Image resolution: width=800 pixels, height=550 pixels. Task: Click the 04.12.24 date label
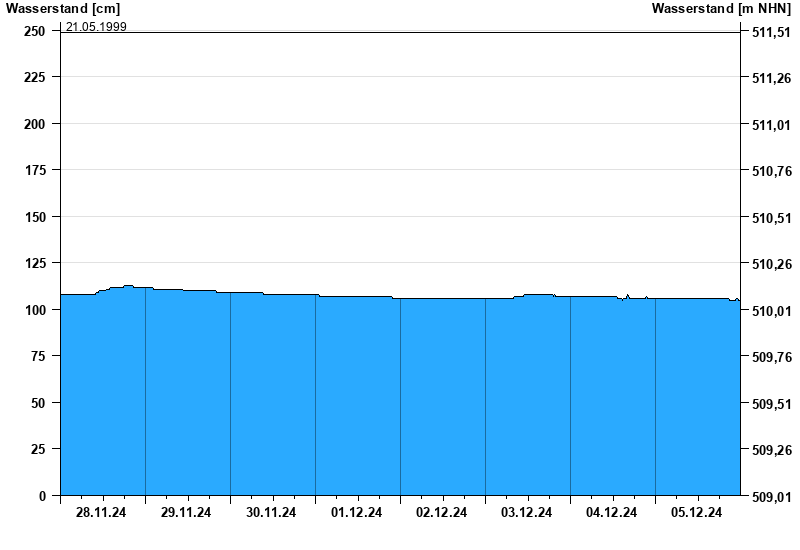click(612, 513)
